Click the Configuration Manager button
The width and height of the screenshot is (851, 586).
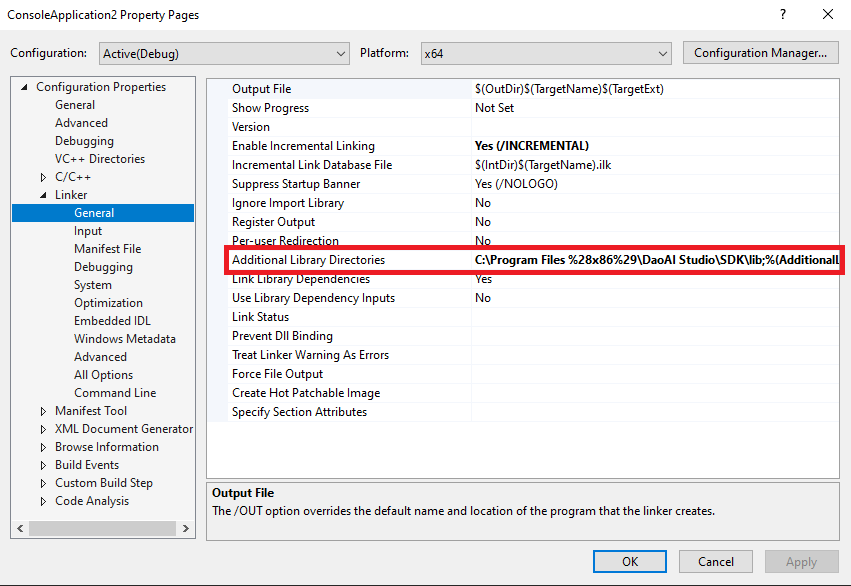pyautogui.click(x=760, y=53)
